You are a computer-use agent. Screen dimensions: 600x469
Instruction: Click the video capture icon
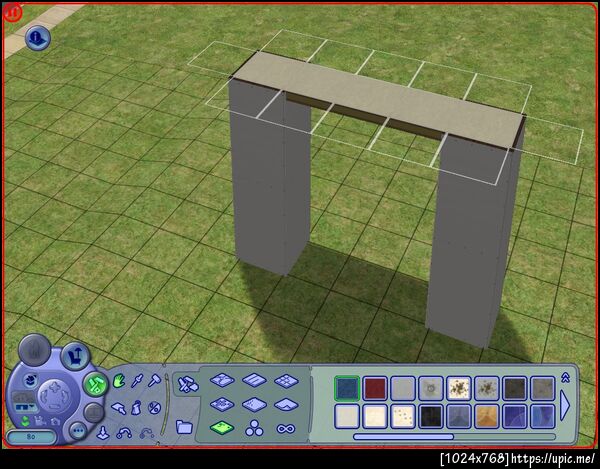pos(40,421)
